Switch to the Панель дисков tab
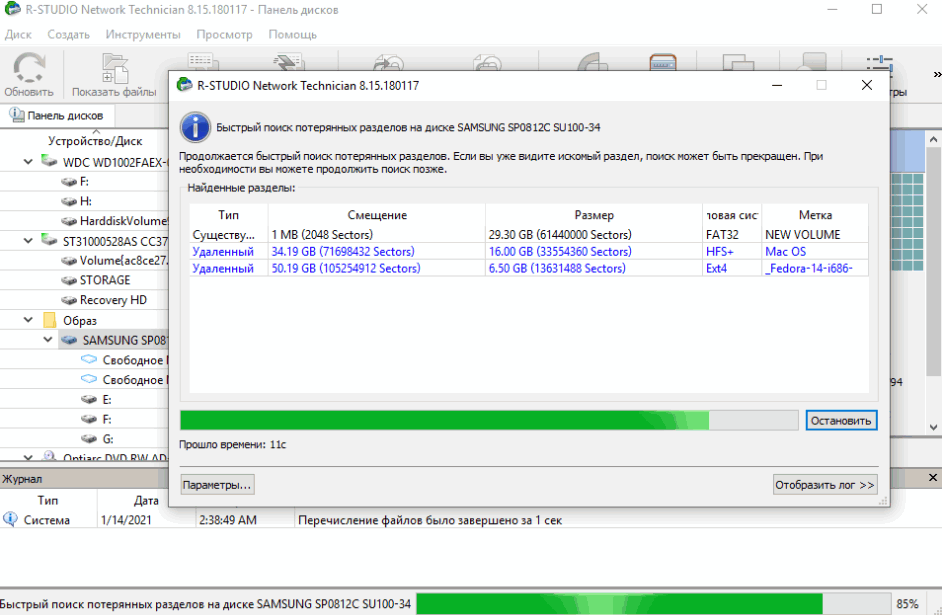Image resolution: width=942 pixels, height=615 pixels. pos(57,115)
